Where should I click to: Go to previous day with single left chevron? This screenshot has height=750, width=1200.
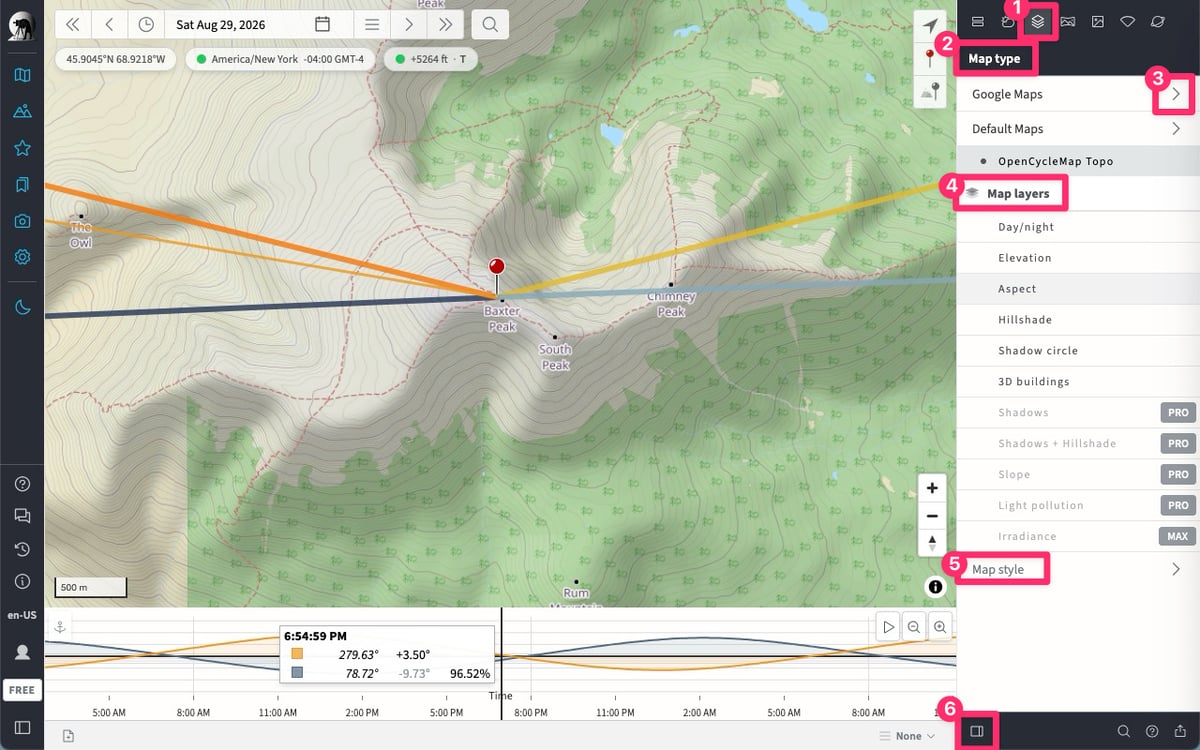click(109, 24)
